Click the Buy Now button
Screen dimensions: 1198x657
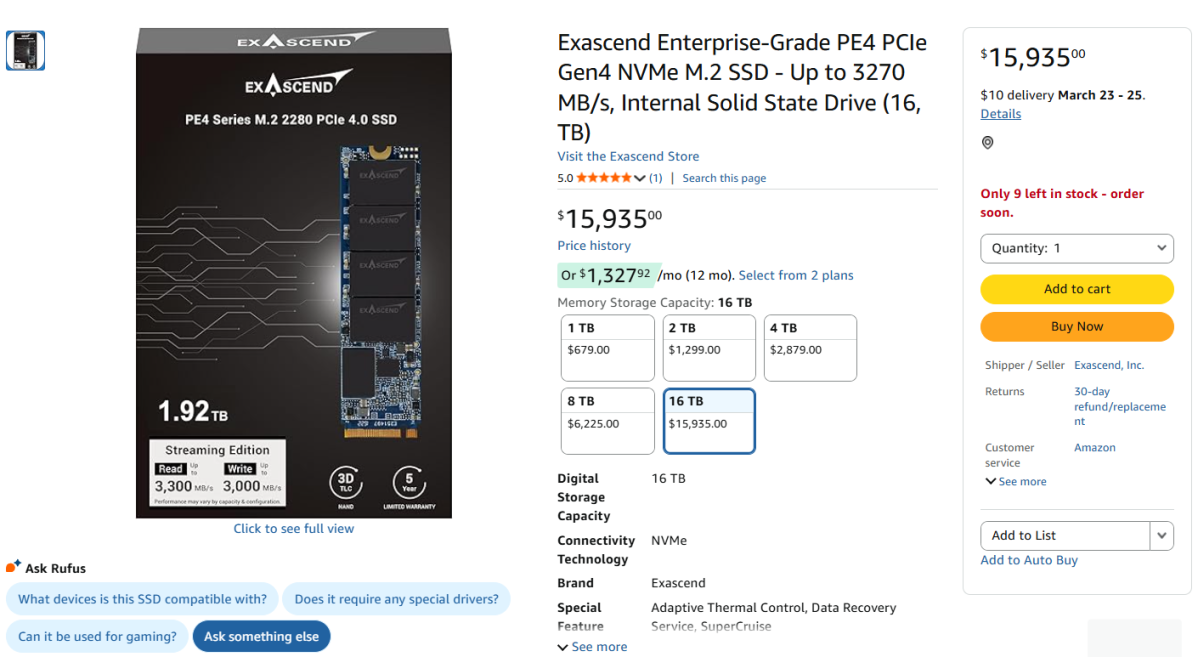pyautogui.click(x=1076, y=326)
